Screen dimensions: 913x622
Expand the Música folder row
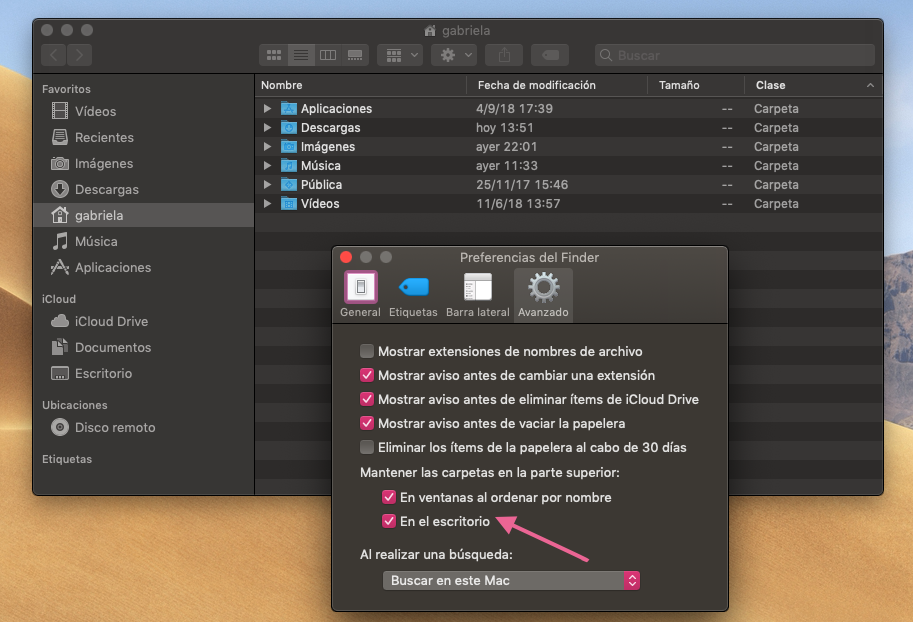pyautogui.click(x=267, y=166)
